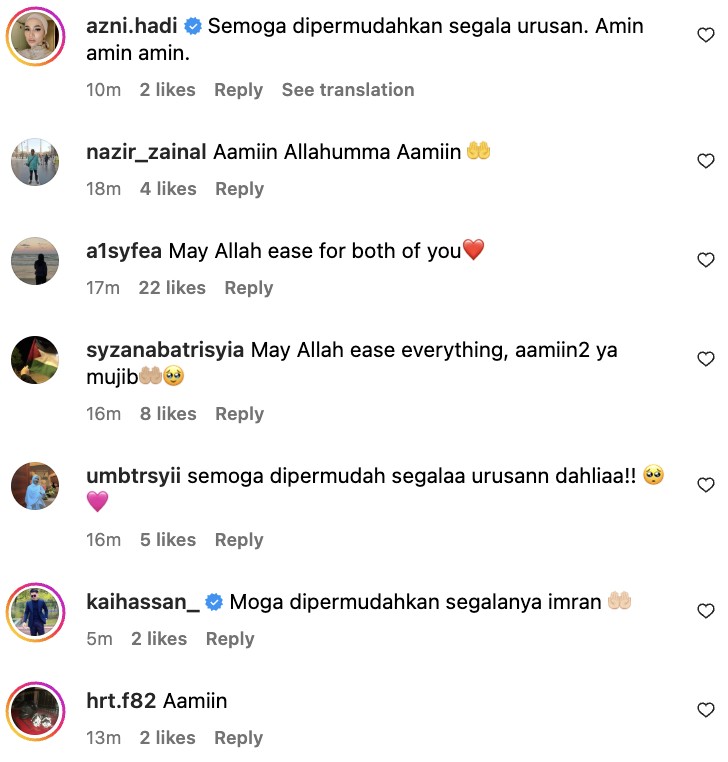
Task: View nazir_zainal's profile avatar
Action: (x=35, y=162)
